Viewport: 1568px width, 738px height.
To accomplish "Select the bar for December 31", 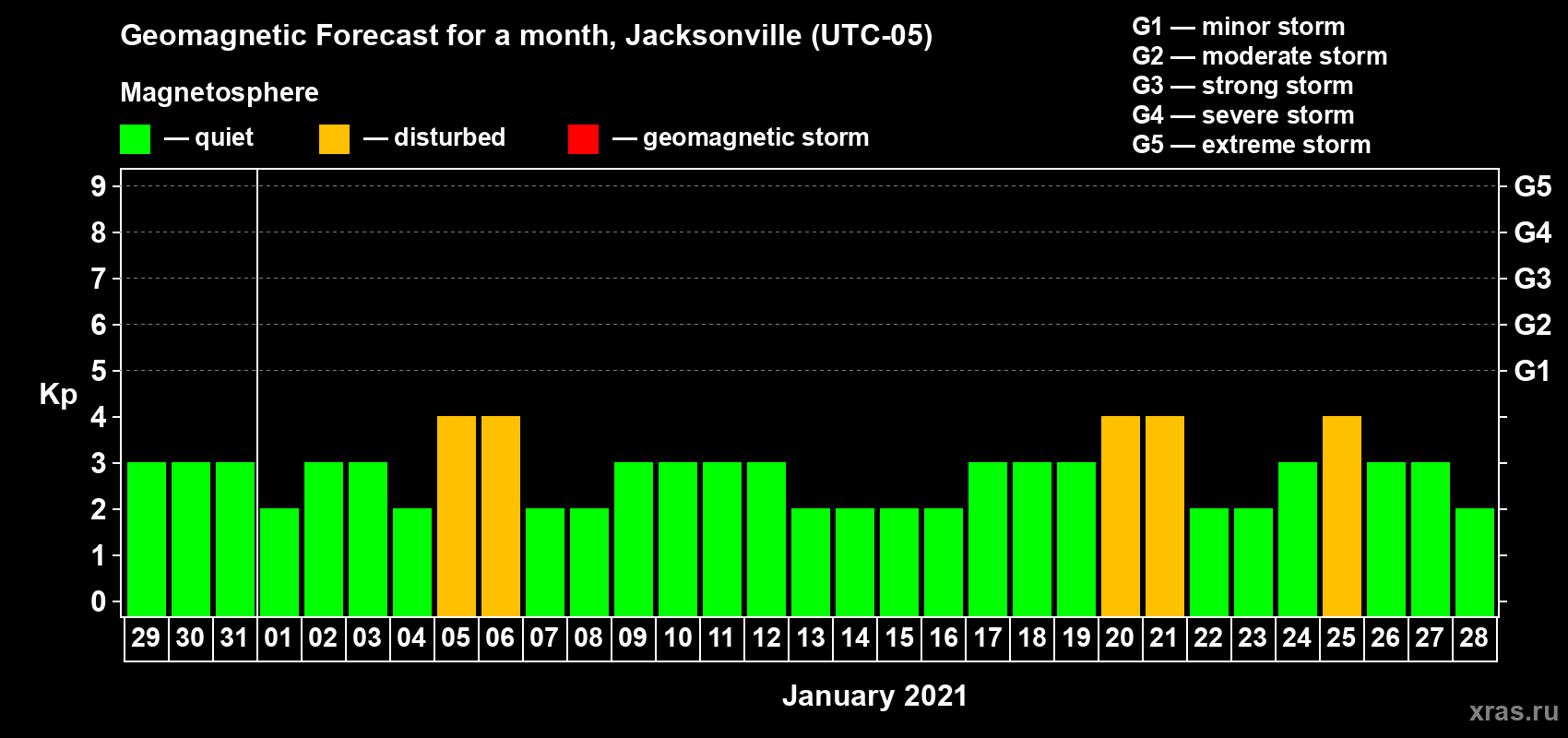I will click(235, 539).
